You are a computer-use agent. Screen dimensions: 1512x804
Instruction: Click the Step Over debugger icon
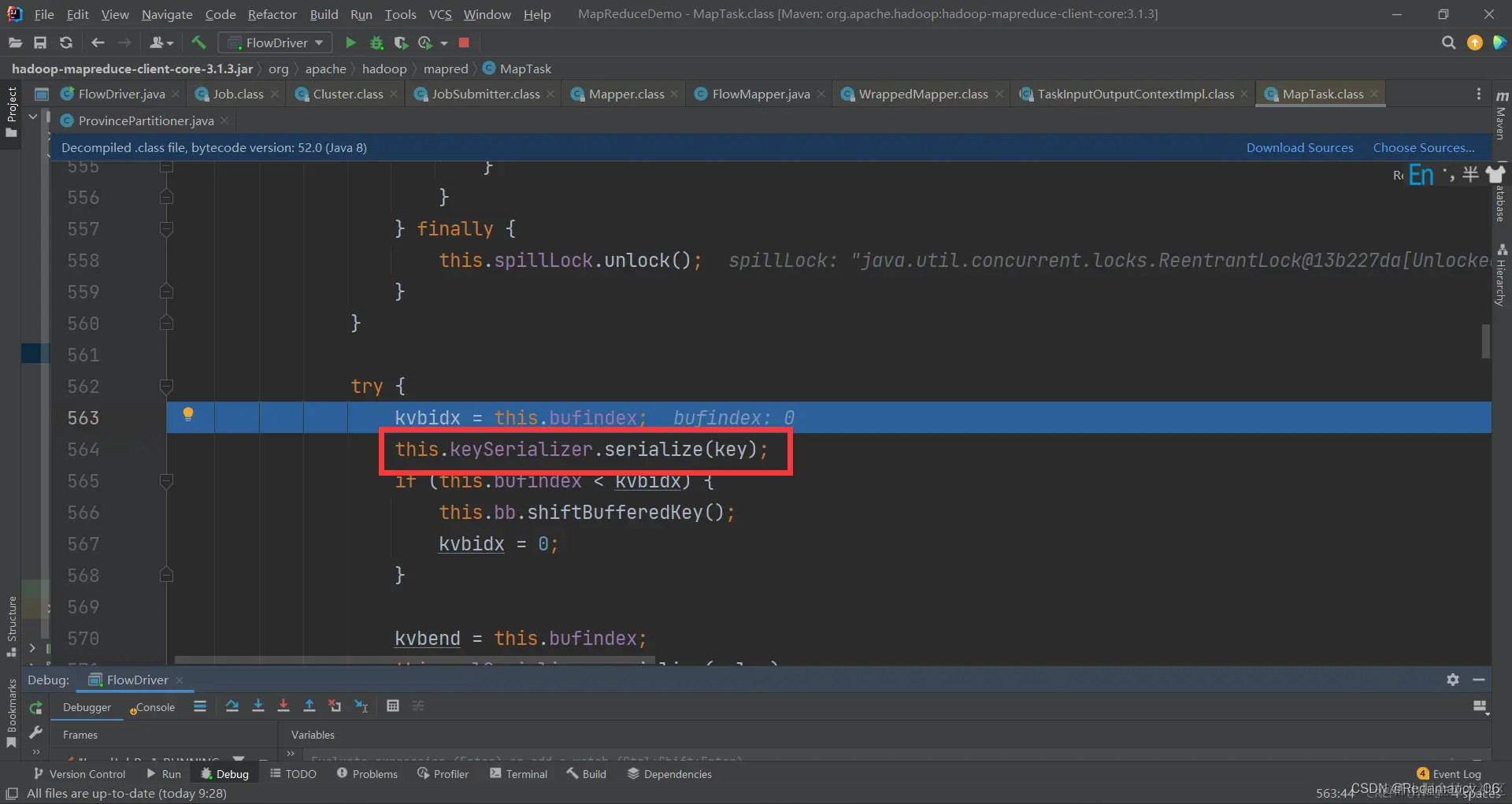coord(232,706)
